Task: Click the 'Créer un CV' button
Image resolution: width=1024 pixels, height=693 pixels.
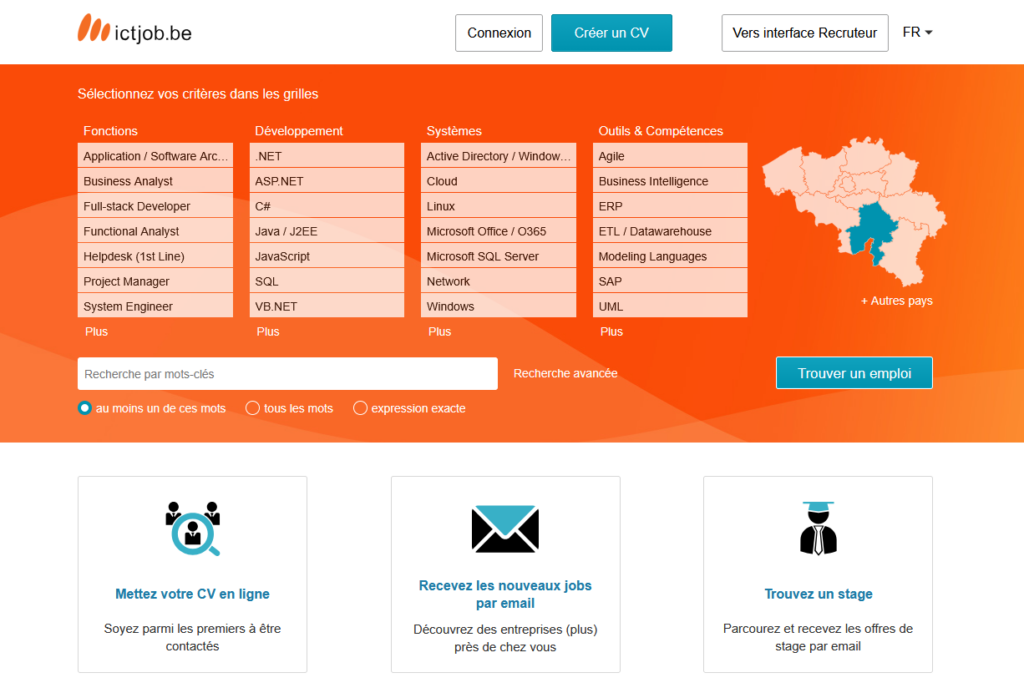Action: click(x=611, y=33)
